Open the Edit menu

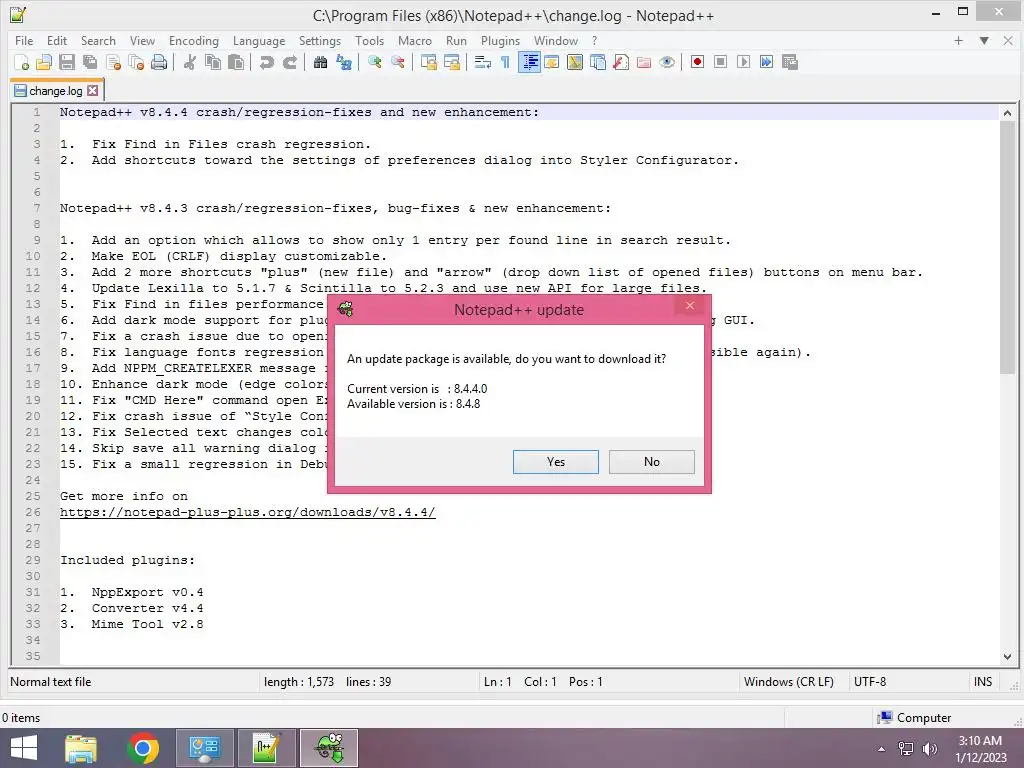(57, 40)
